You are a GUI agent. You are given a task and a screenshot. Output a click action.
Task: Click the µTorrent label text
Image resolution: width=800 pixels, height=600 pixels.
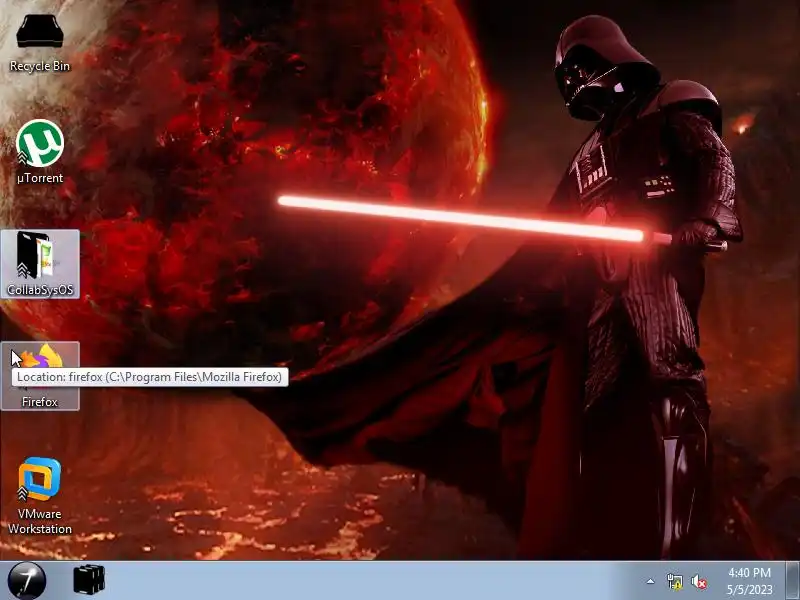(x=40, y=178)
